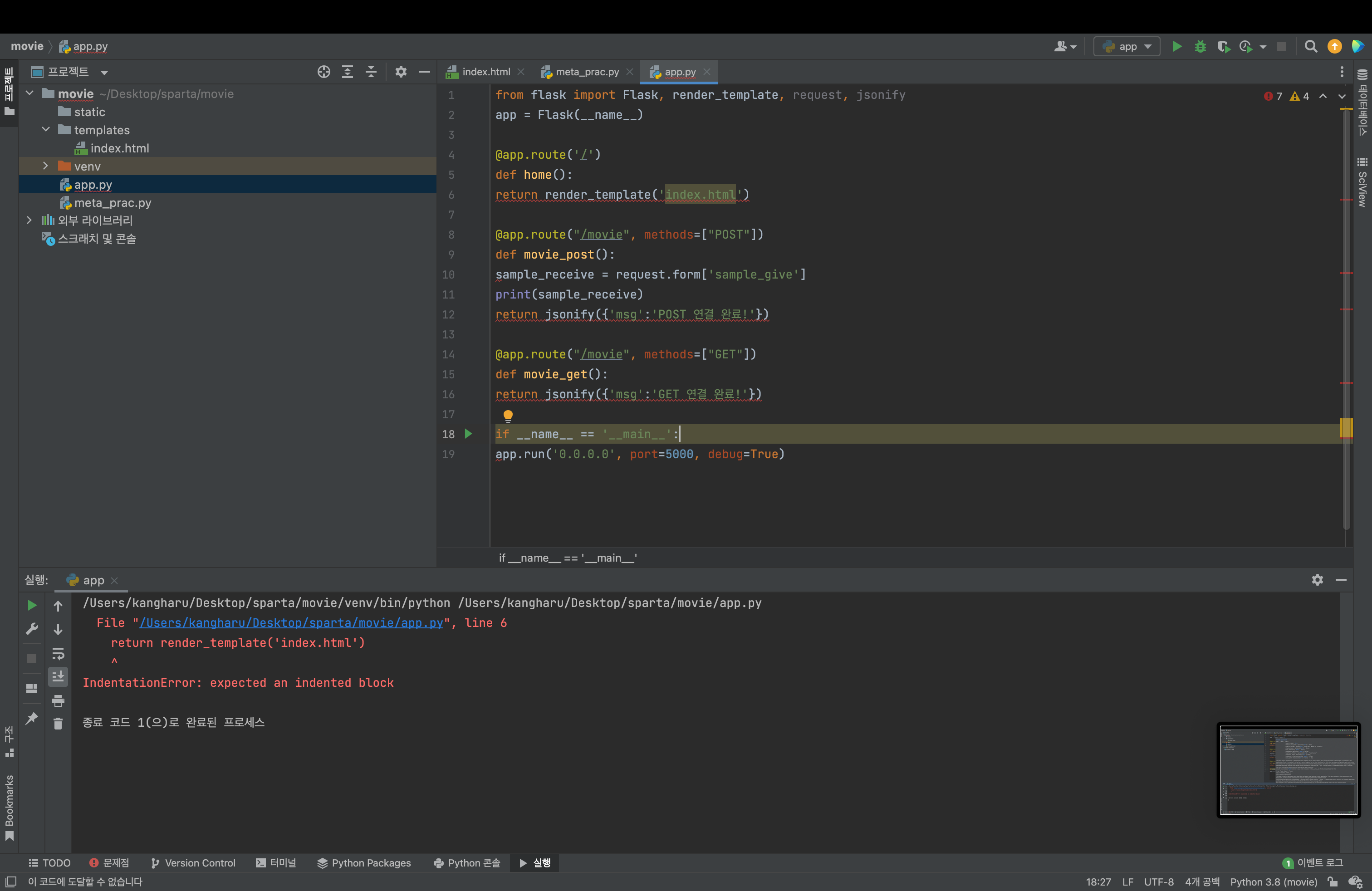Open the TODO tool window
This screenshot has width=1372, height=891.
pos(49,863)
